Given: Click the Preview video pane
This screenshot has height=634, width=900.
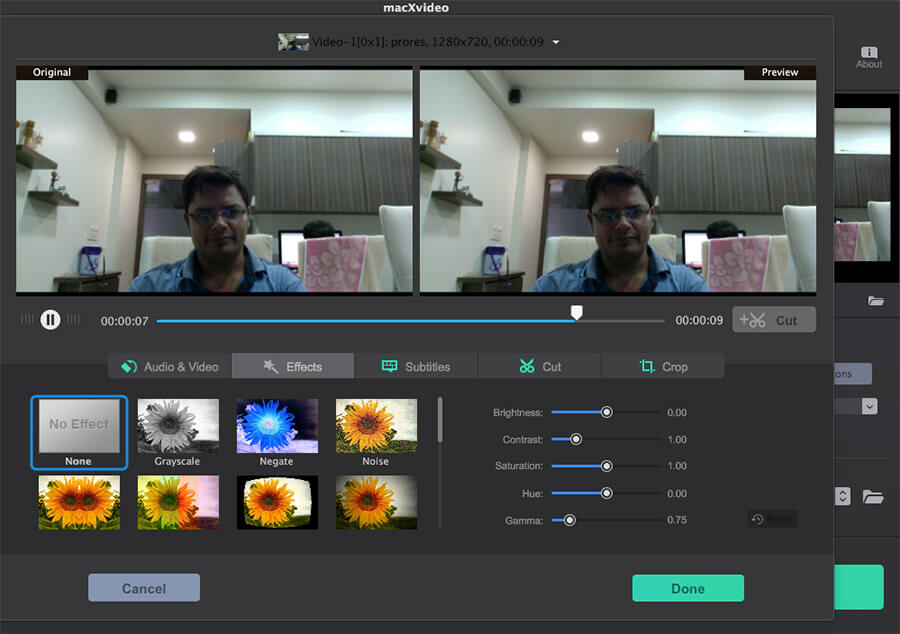Looking at the screenshot, I should 618,181.
